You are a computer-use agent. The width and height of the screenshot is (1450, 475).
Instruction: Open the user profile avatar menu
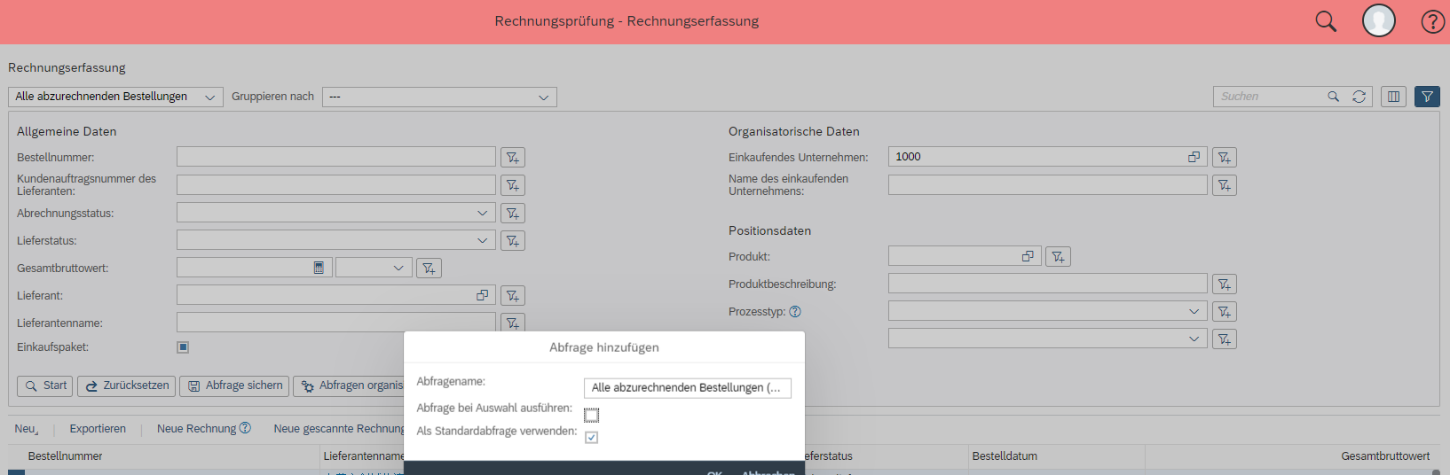tap(1379, 21)
